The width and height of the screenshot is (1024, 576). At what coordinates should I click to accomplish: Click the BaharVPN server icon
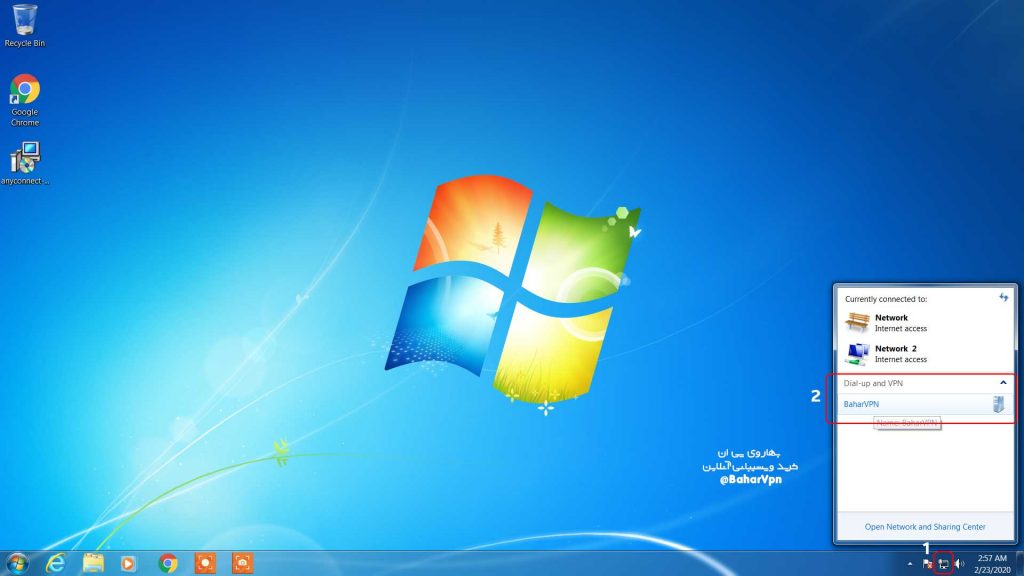point(999,404)
